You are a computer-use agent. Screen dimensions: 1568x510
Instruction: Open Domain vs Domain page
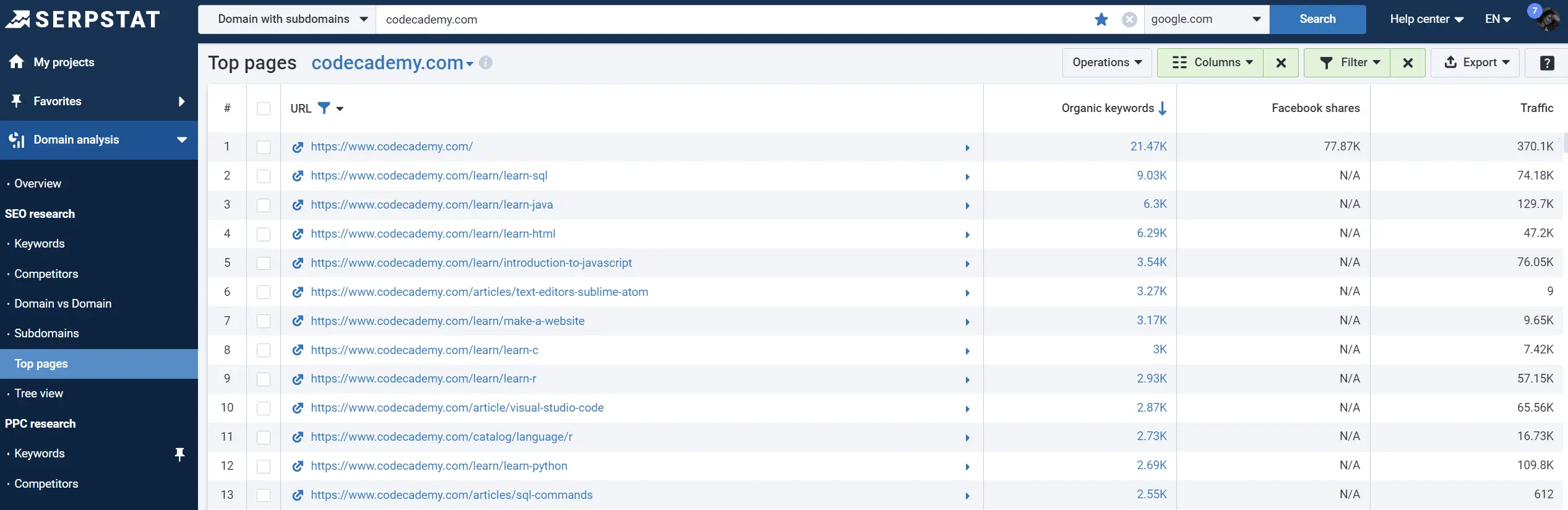pos(63,304)
